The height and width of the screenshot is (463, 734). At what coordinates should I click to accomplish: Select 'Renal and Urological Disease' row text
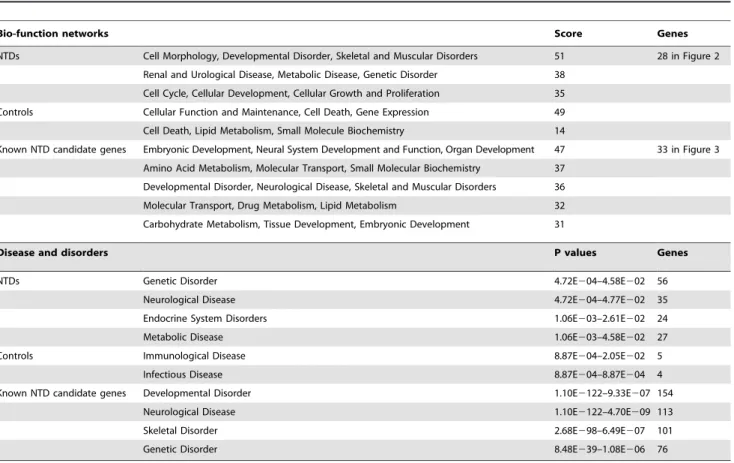[x=290, y=75]
